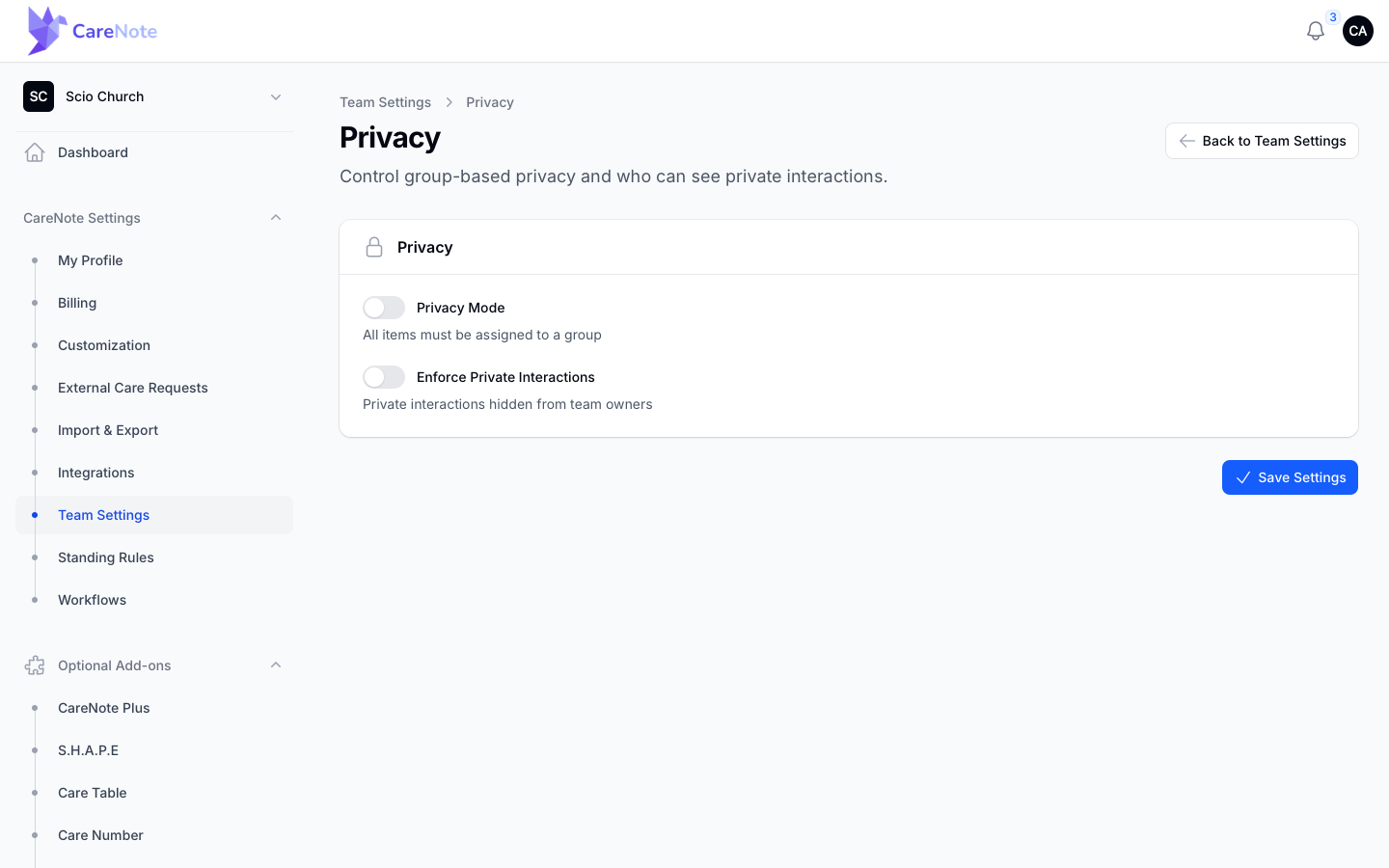
Task: Toggle the Privacy Mode switch
Action: (384, 308)
